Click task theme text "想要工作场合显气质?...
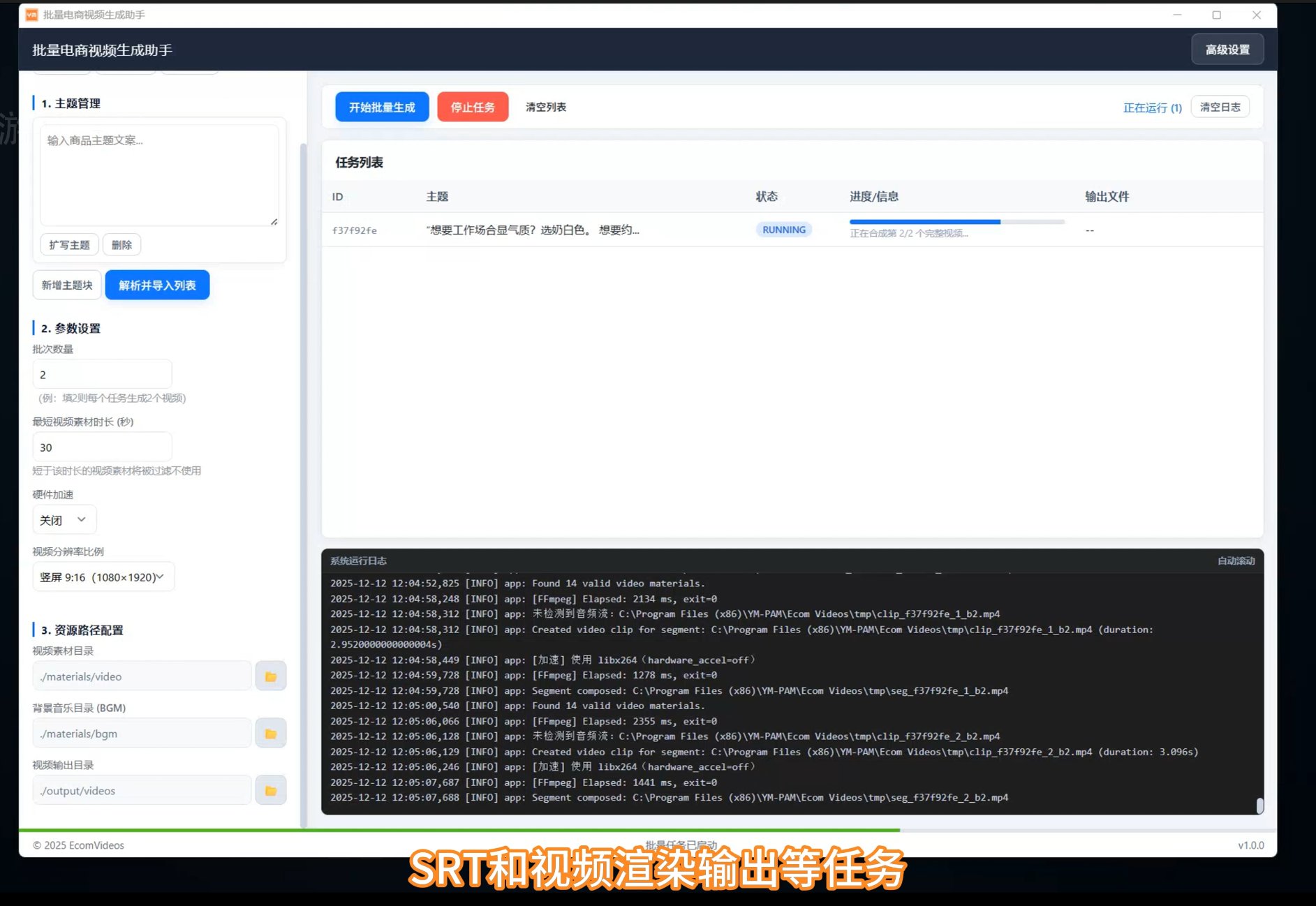The width and height of the screenshot is (1316, 906). pos(533,230)
